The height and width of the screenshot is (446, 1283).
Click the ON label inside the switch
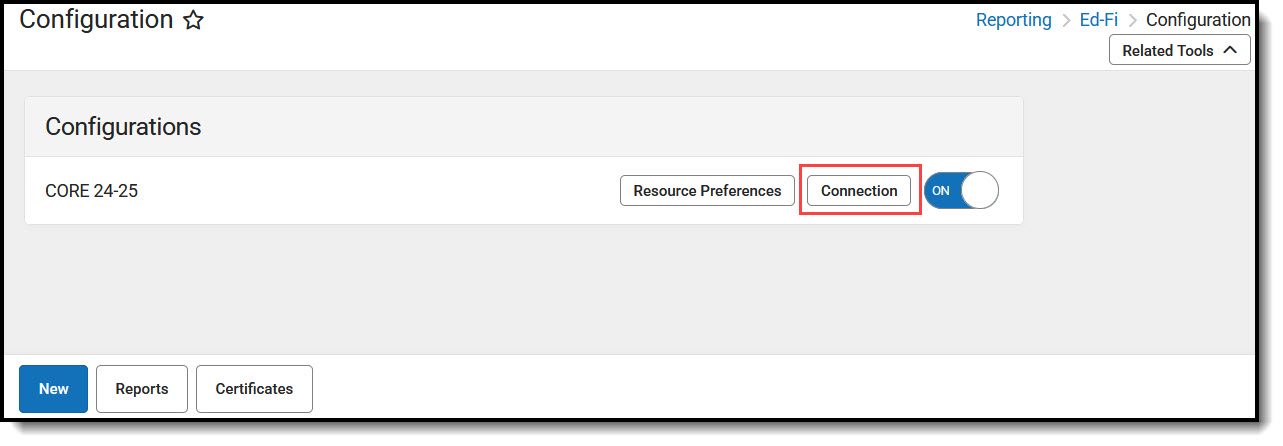pos(941,190)
